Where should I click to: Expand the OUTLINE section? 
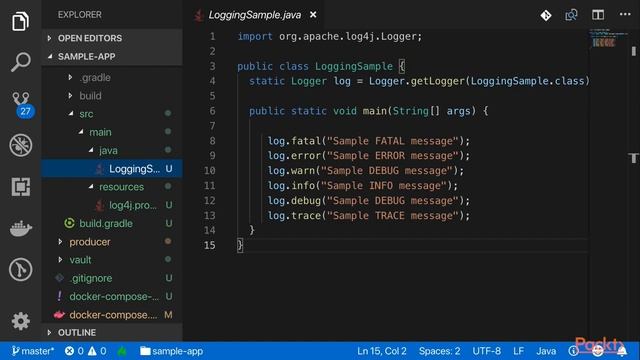[x=112, y=332]
